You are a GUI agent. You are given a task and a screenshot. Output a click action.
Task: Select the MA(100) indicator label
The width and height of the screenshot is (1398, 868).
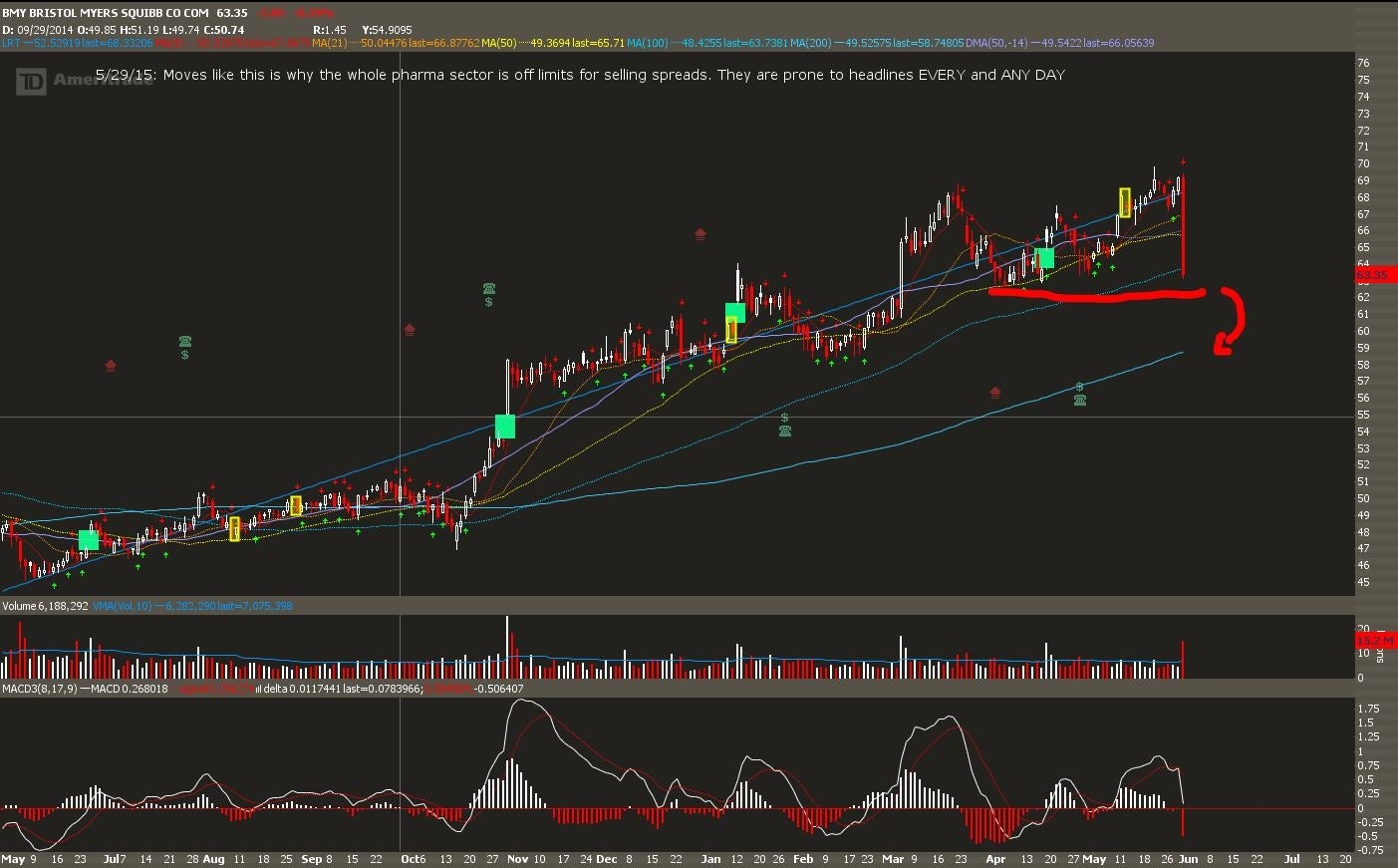click(x=707, y=43)
